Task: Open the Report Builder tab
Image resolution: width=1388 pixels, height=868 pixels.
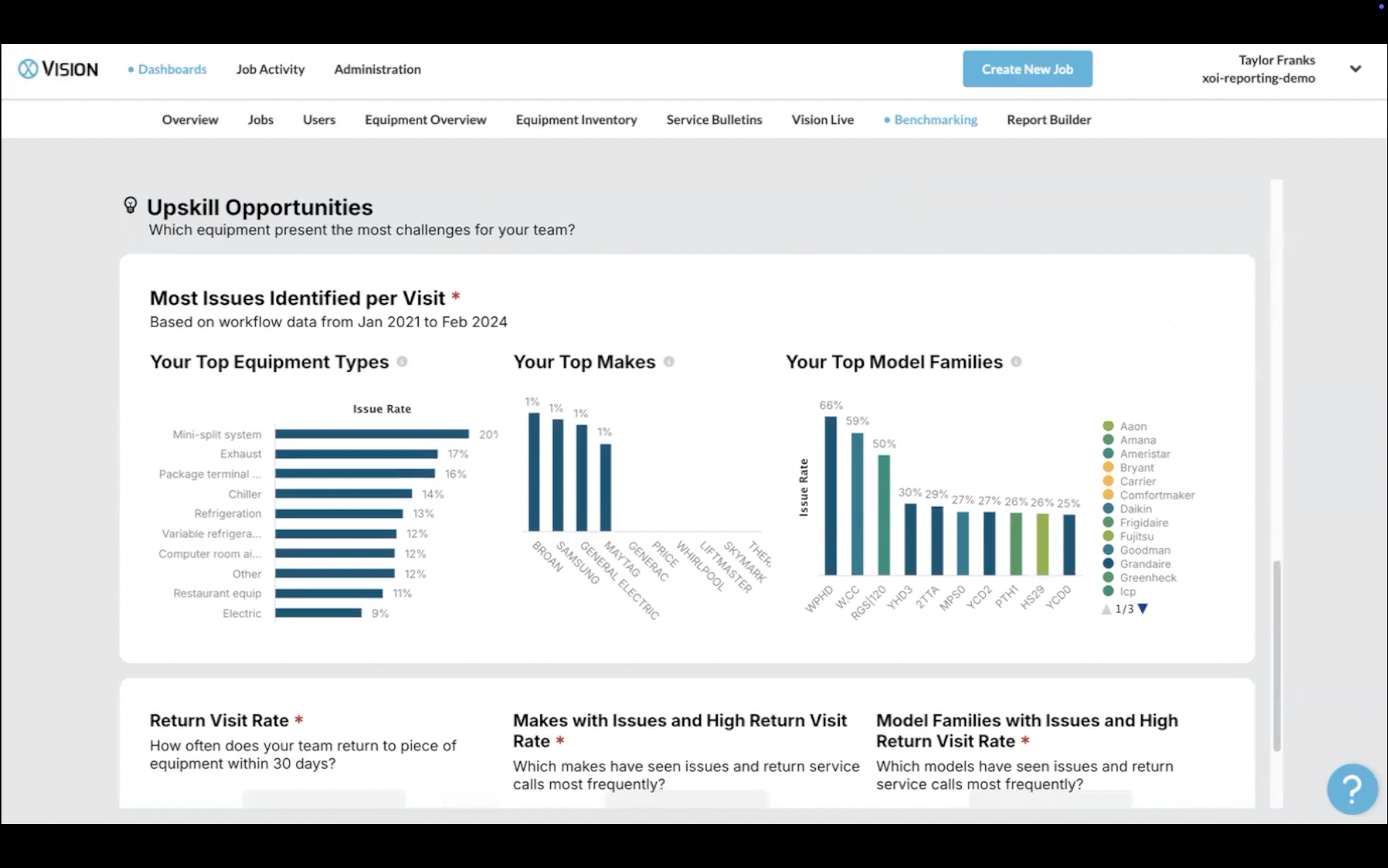Action: [1049, 120]
